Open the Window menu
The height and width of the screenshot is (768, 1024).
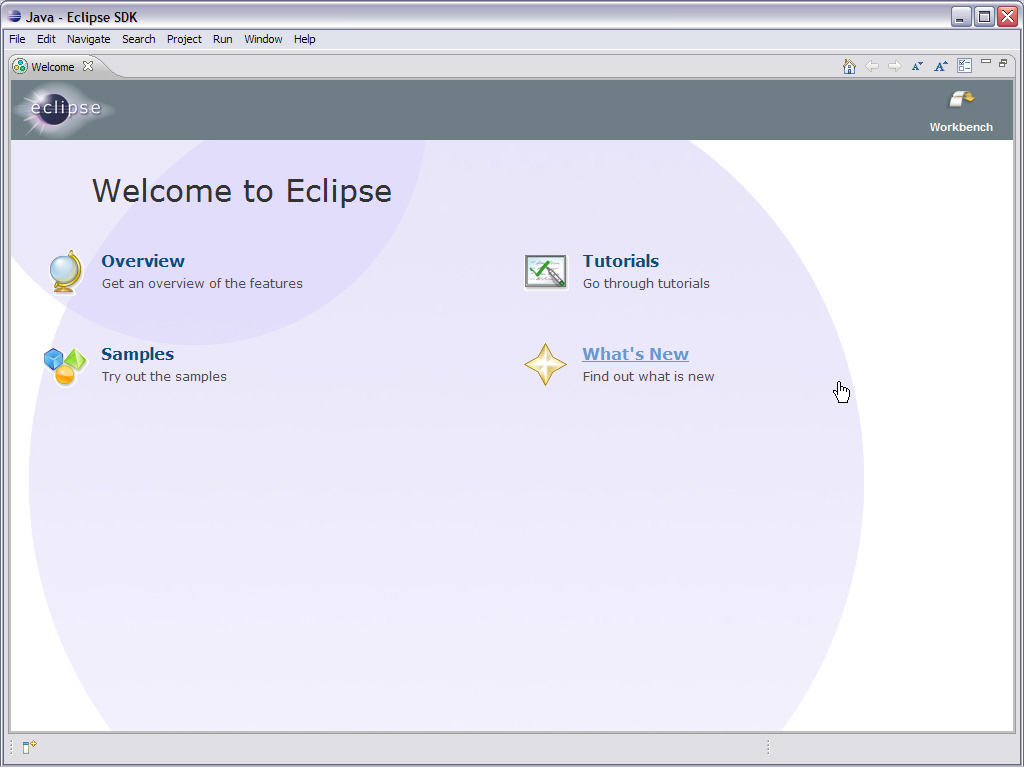[x=263, y=39]
